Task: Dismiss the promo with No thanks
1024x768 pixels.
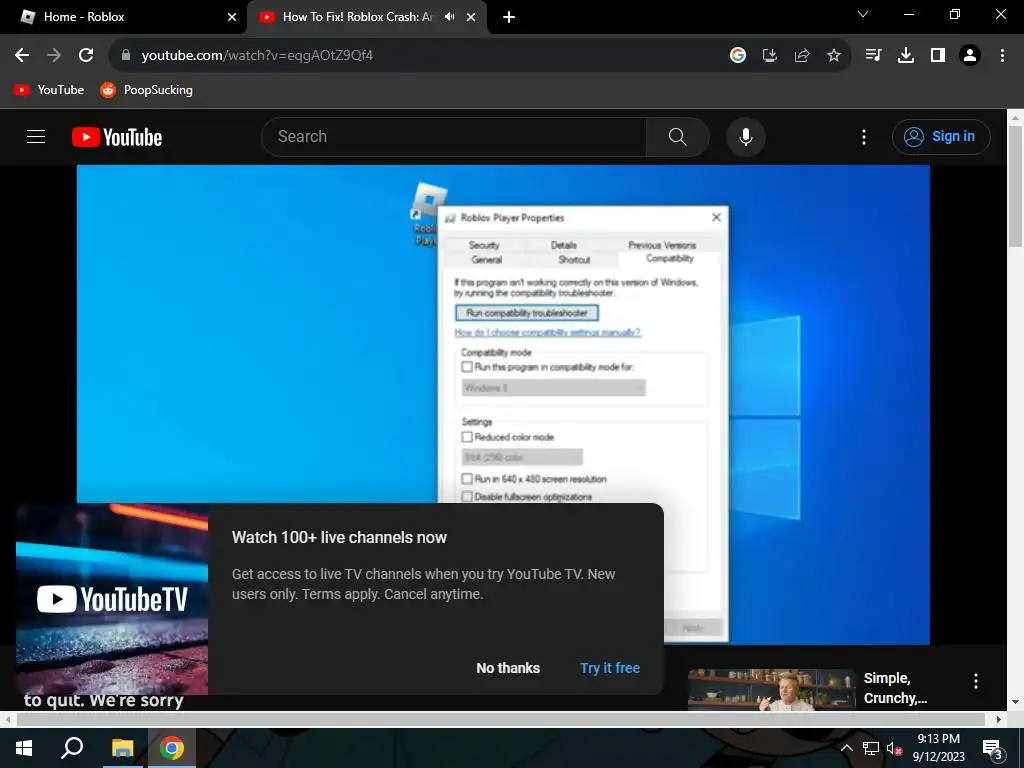Action: coord(508,668)
